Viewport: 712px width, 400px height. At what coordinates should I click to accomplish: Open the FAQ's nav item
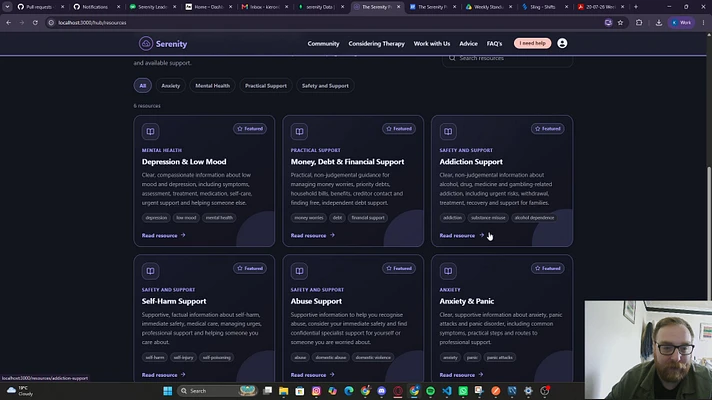point(494,44)
